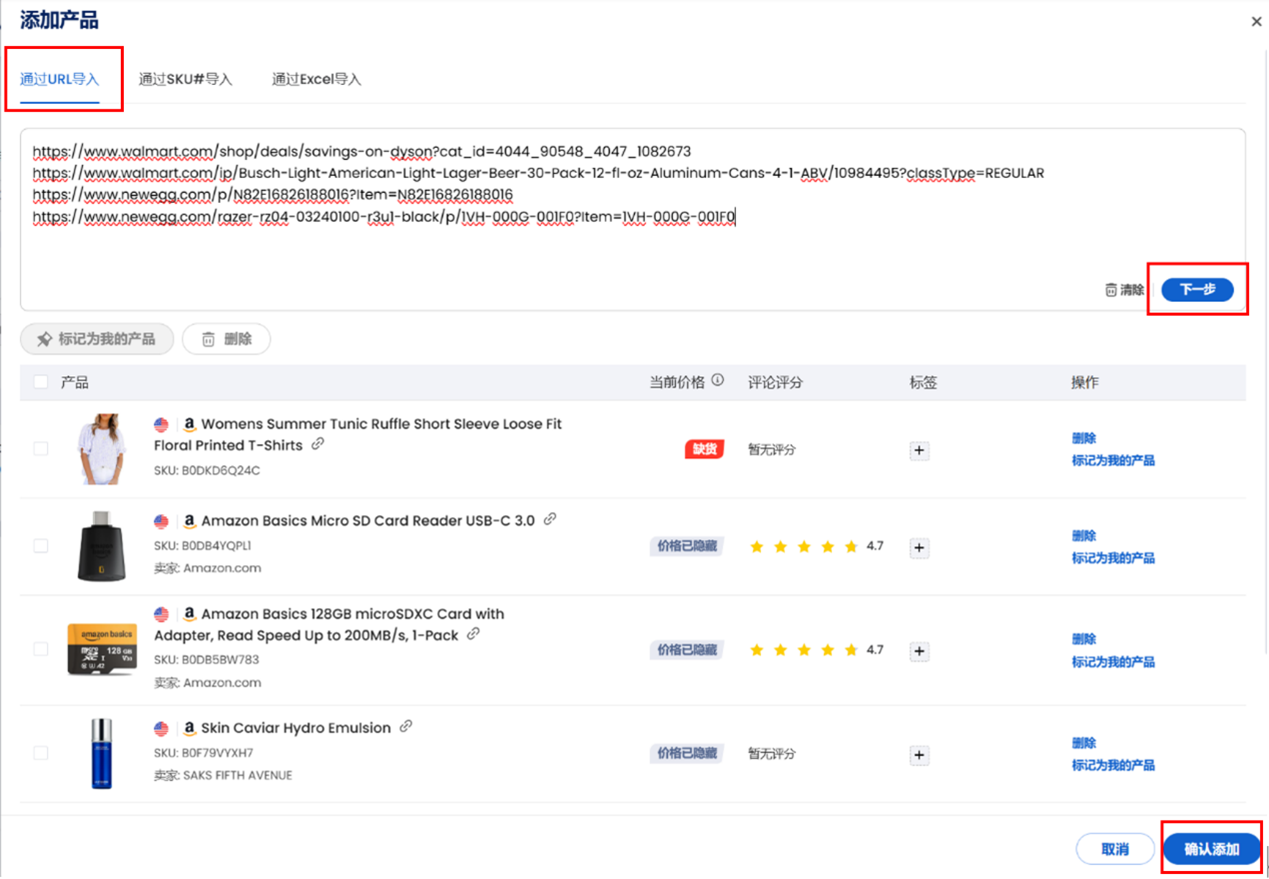Close the 添加产品 dialog

[1256, 21]
